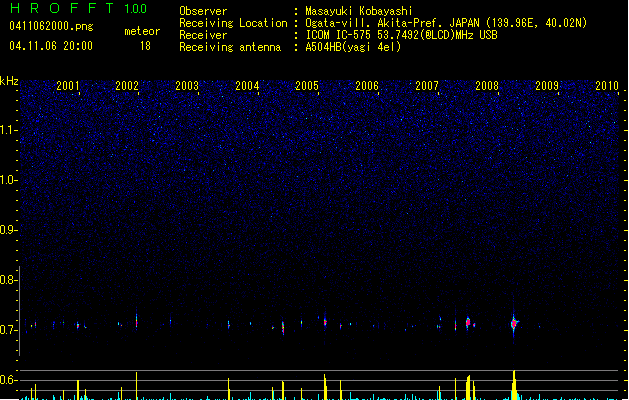Click the observer name Masayuki Kobayashi

(359, 11)
